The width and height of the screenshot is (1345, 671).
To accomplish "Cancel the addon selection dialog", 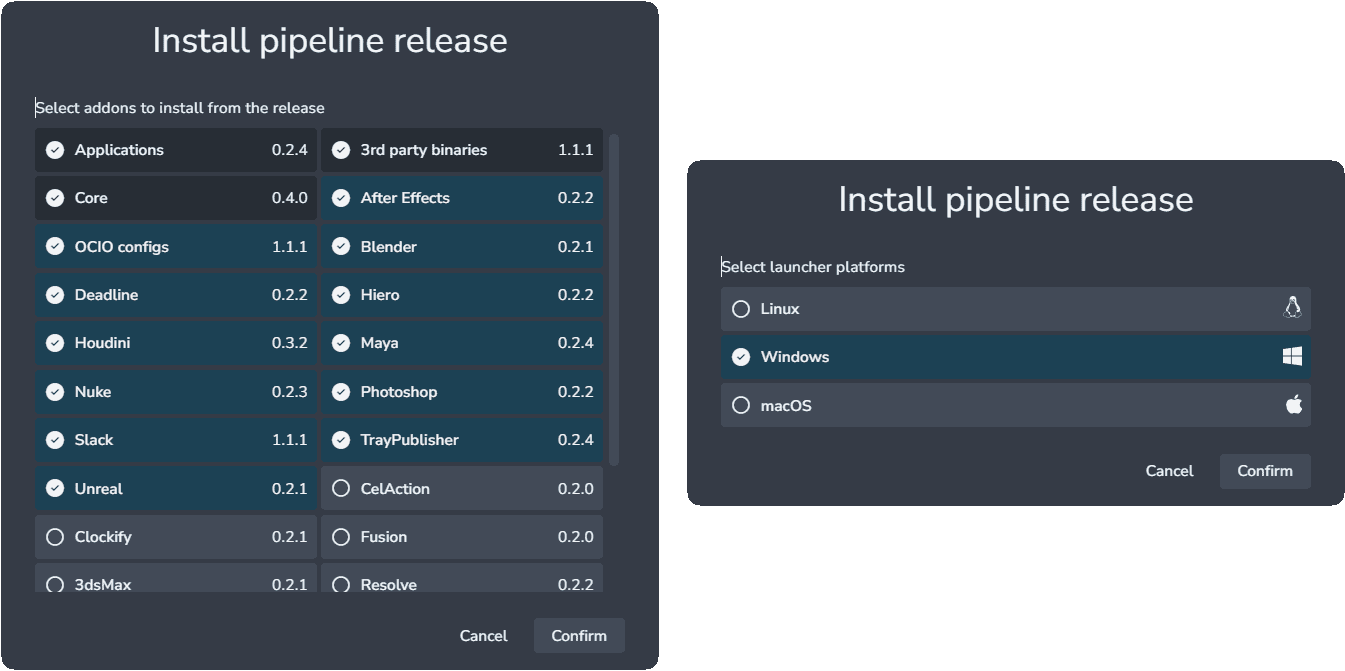I will tap(483, 636).
